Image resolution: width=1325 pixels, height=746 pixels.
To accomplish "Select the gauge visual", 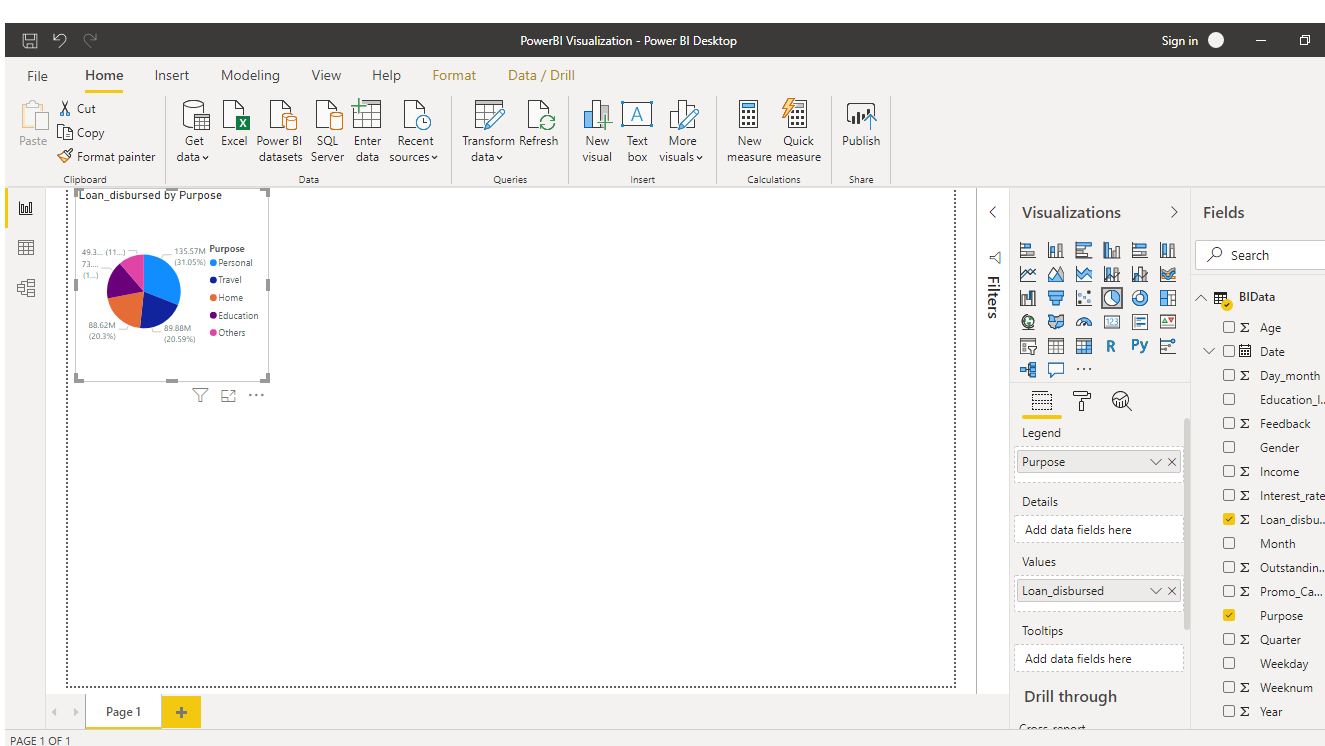I will pyautogui.click(x=1084, y=322).
